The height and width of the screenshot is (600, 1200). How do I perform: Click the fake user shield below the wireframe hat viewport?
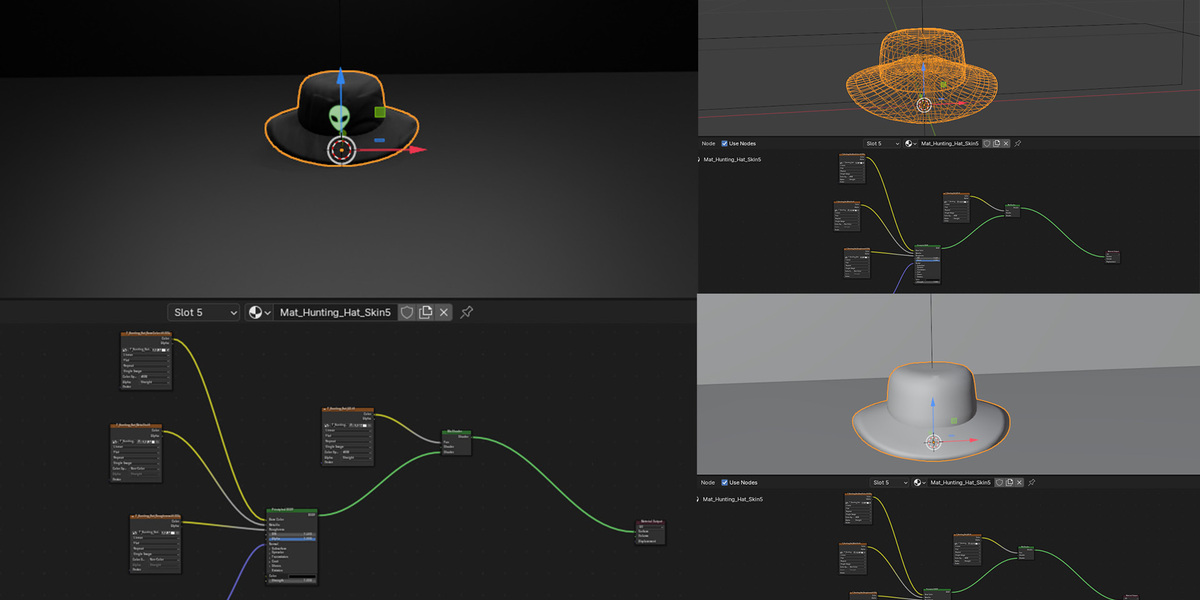[x=987, y=144]
